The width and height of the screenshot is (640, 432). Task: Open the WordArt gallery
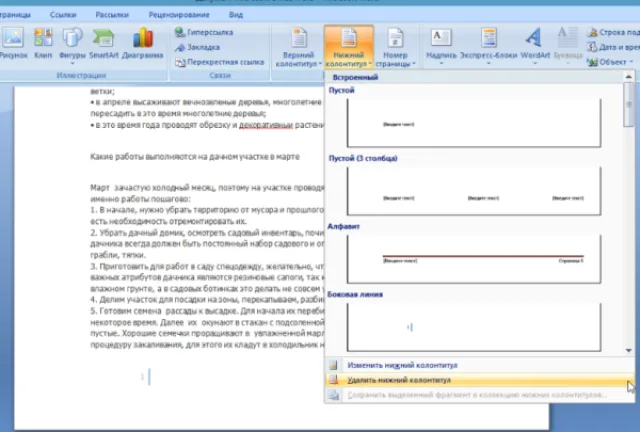[x=535, y=47]
